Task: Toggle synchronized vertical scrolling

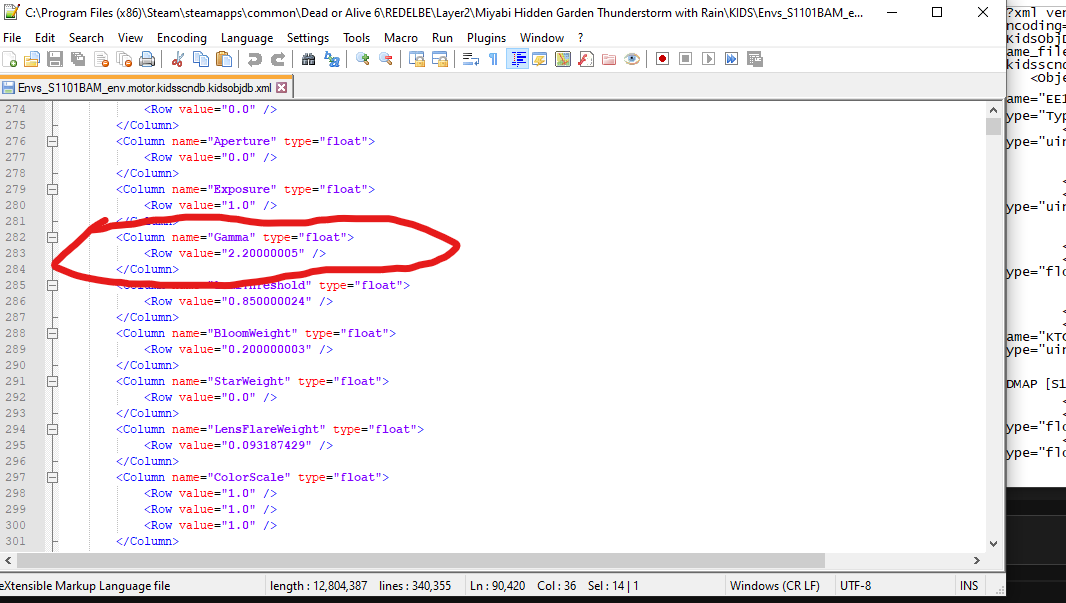Action: pyautogui.click(x=417, y=60)
